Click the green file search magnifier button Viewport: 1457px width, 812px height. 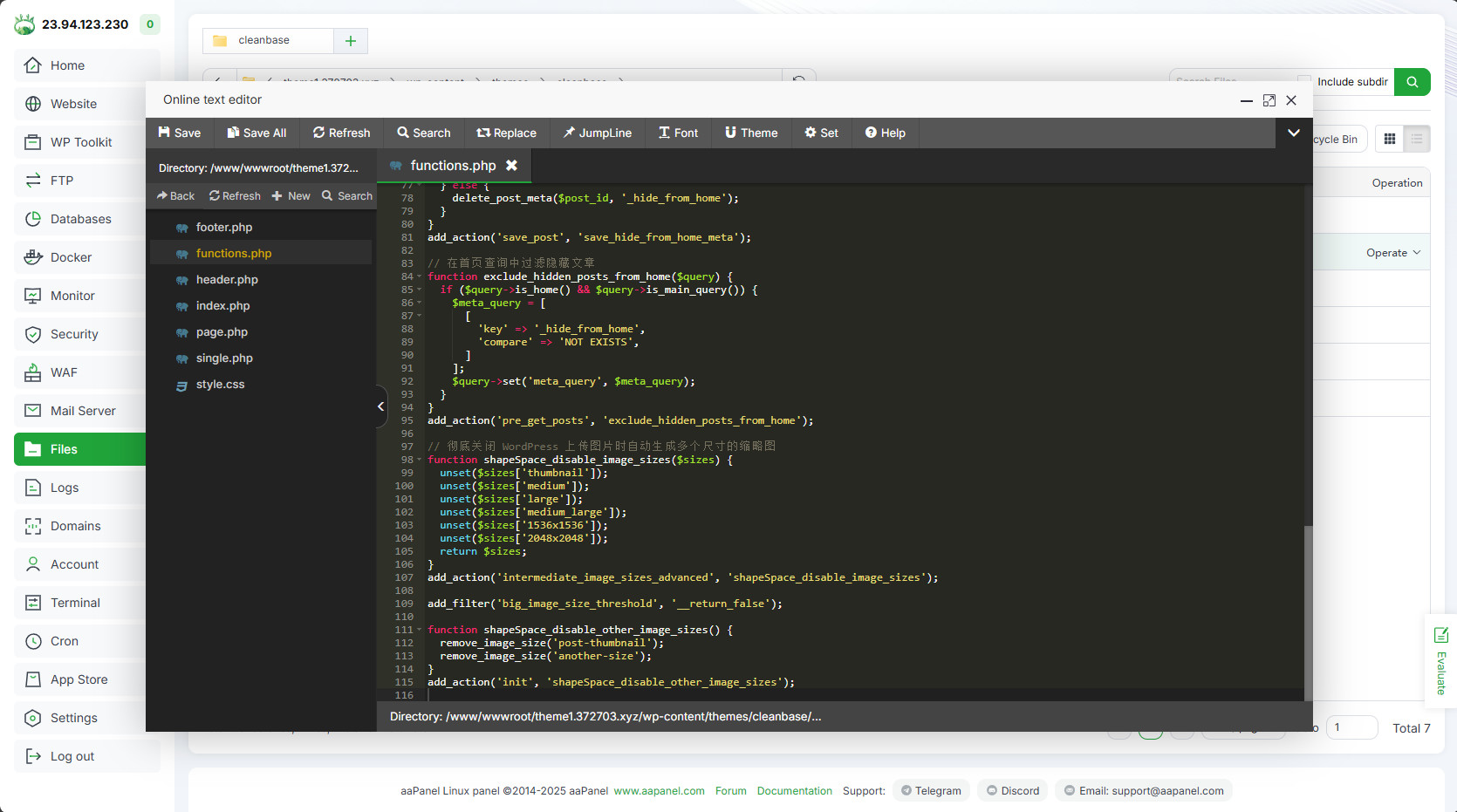[x=1412, y=82]
